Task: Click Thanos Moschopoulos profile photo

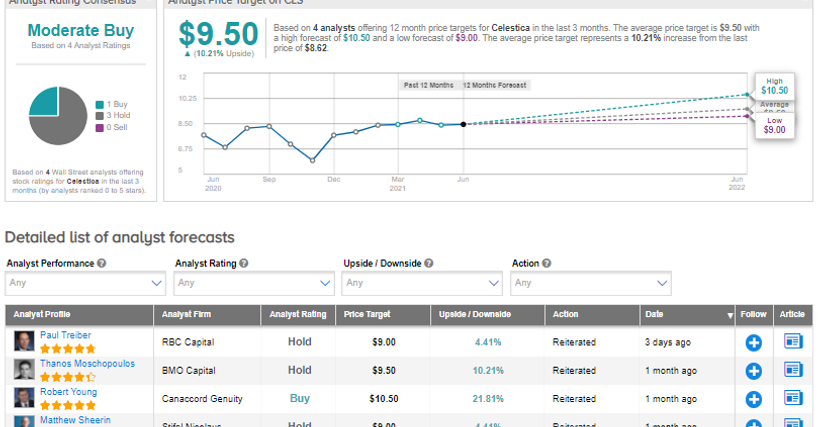Action: pos(24,370)
